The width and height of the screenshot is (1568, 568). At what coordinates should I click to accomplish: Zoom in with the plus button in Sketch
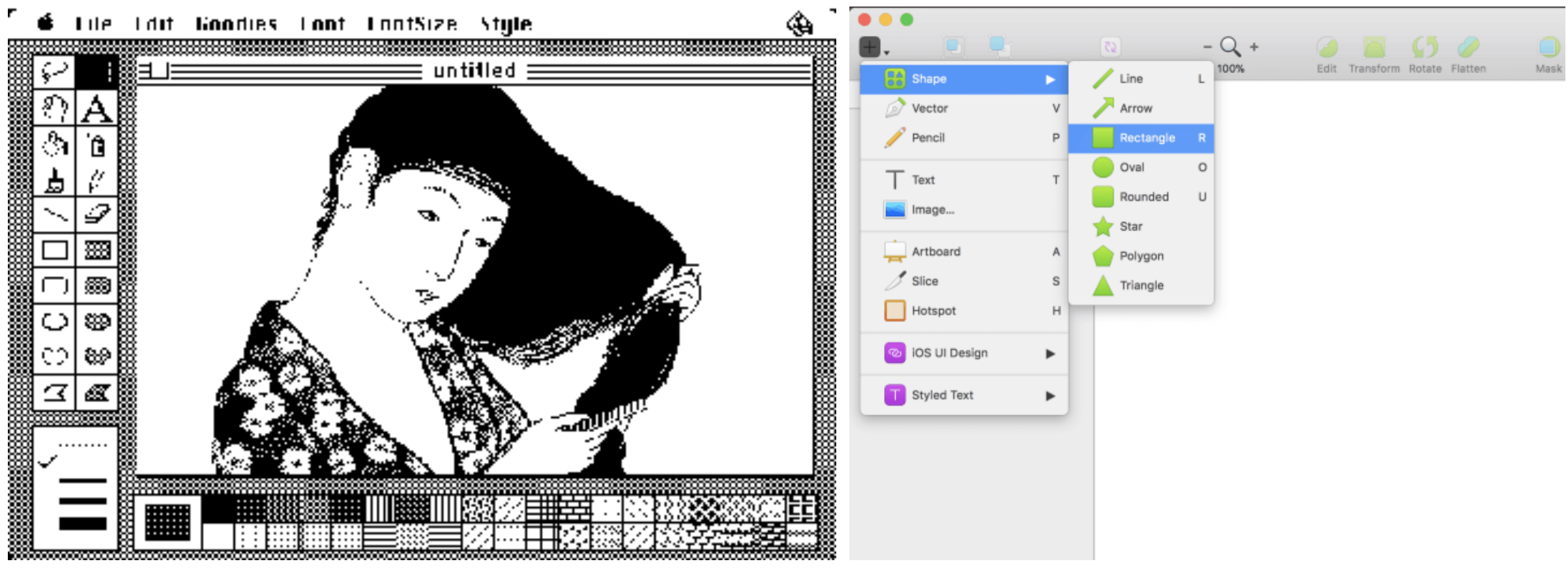[1254, 47]
